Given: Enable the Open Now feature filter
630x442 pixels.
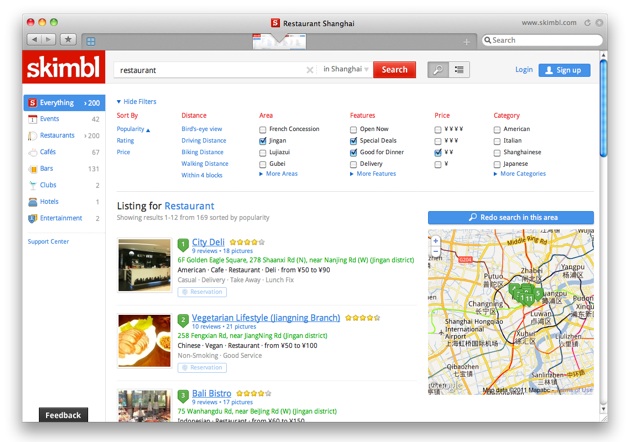Looking at the screenshot, I should [x=353, y=129].
